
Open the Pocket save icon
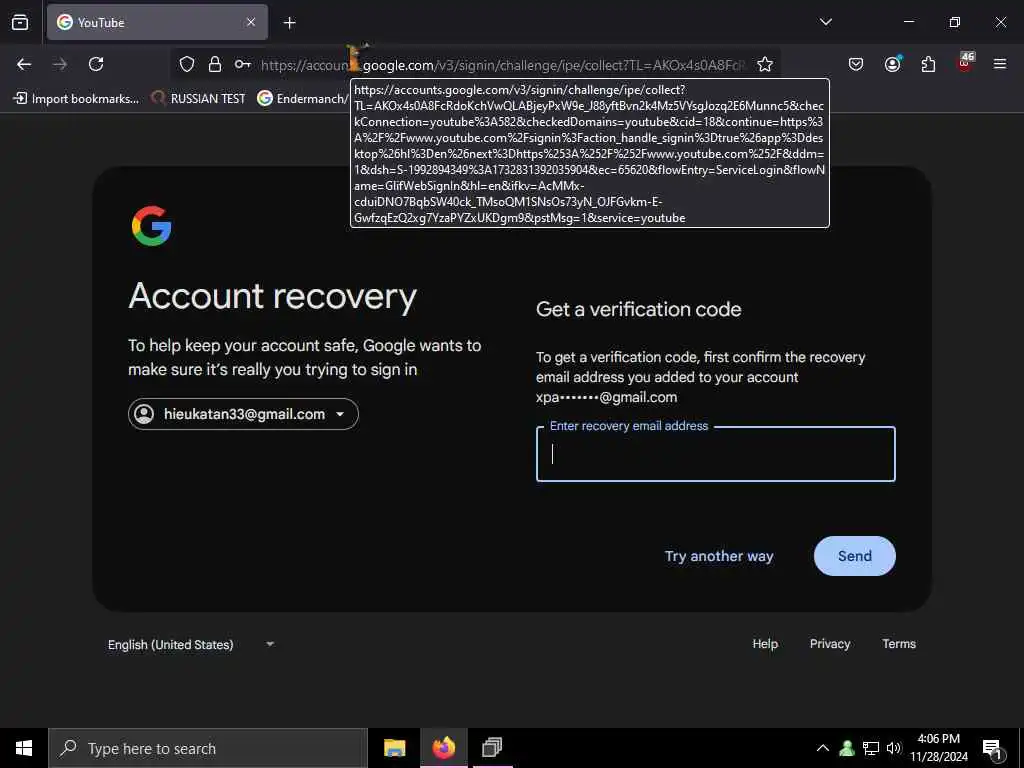[x=856, y=64]
